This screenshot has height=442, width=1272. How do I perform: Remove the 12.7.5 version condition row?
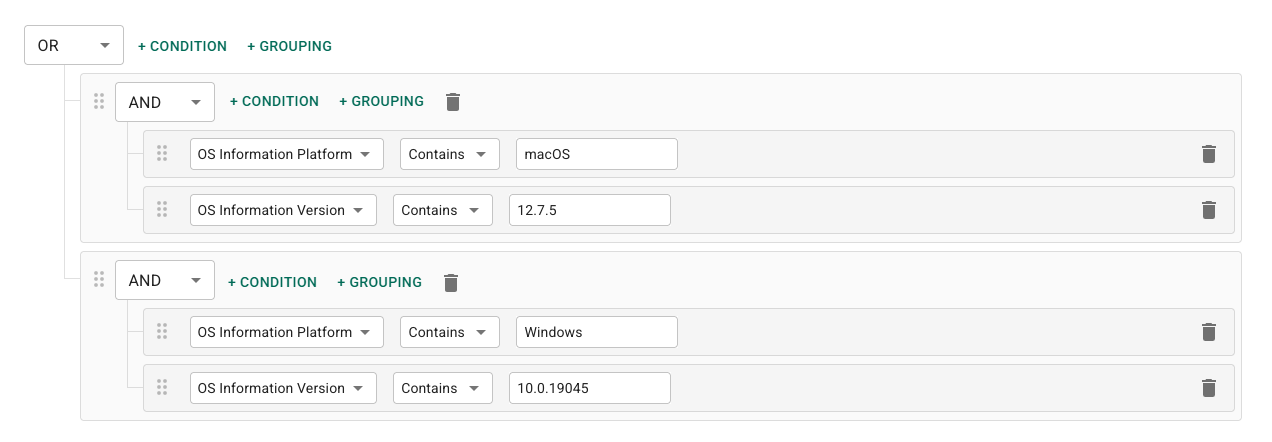[1208, 210]
